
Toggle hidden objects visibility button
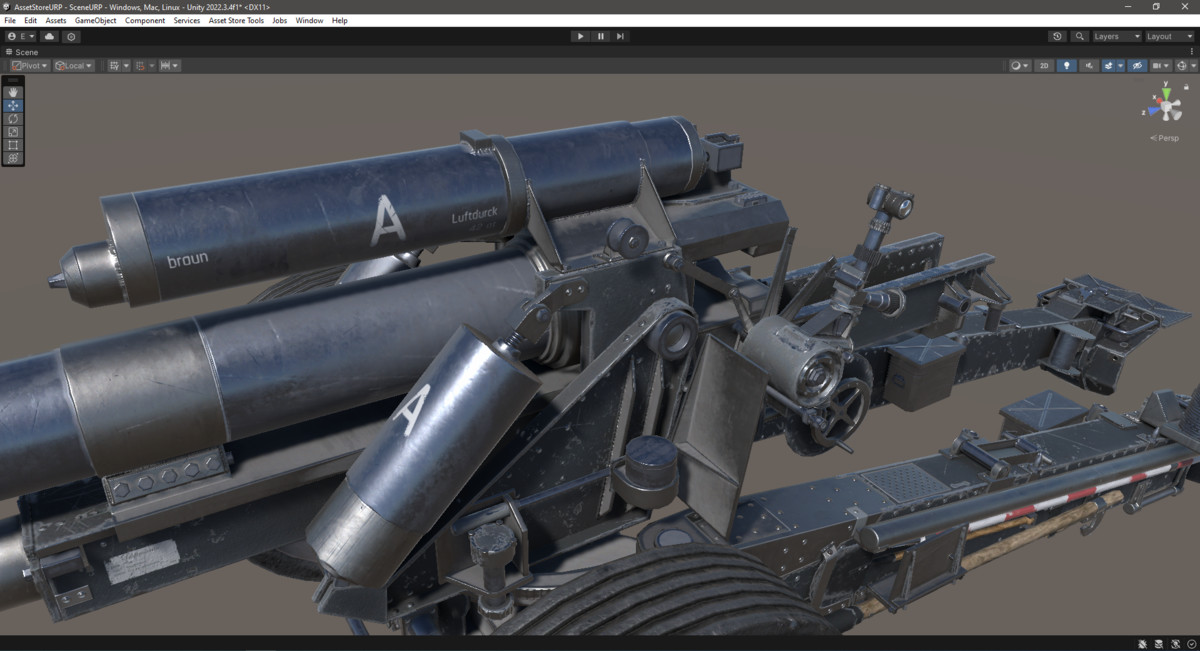pos(1137,66)
